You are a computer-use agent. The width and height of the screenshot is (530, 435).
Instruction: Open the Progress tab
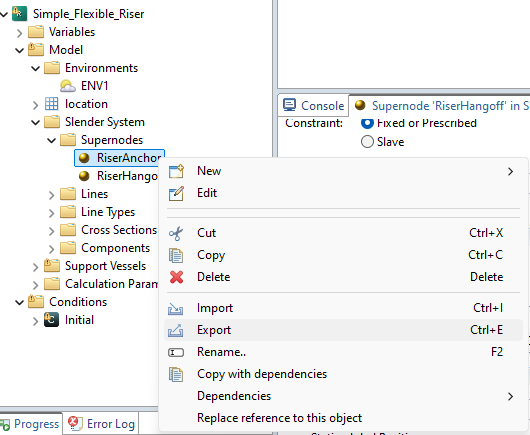(30, 424)
